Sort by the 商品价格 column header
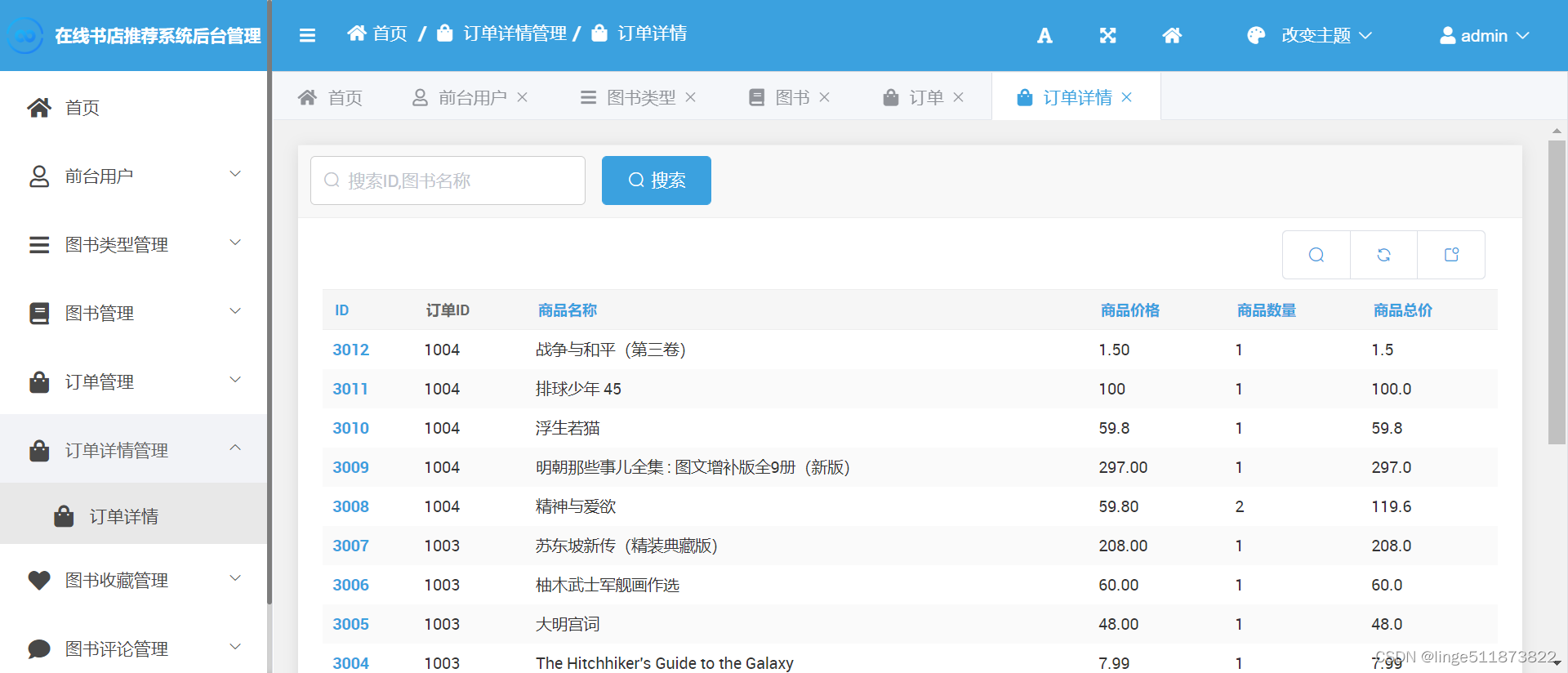 [1130, 310]
